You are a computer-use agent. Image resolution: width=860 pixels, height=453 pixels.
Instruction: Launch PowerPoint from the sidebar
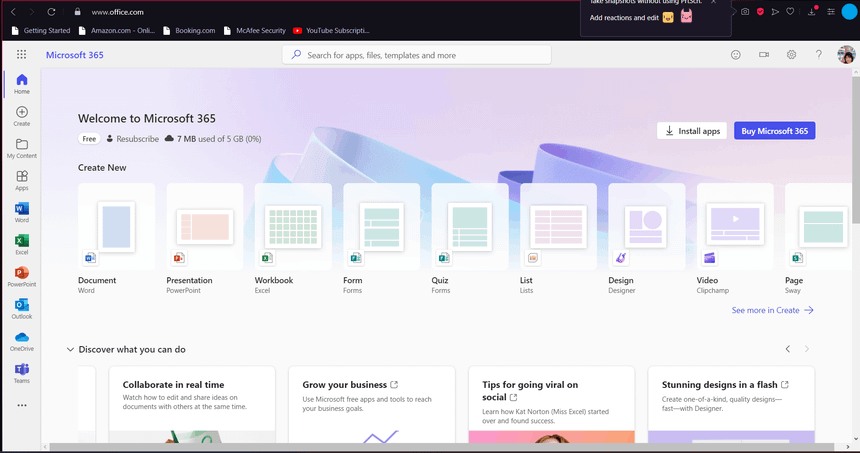(x=21, y=276)
